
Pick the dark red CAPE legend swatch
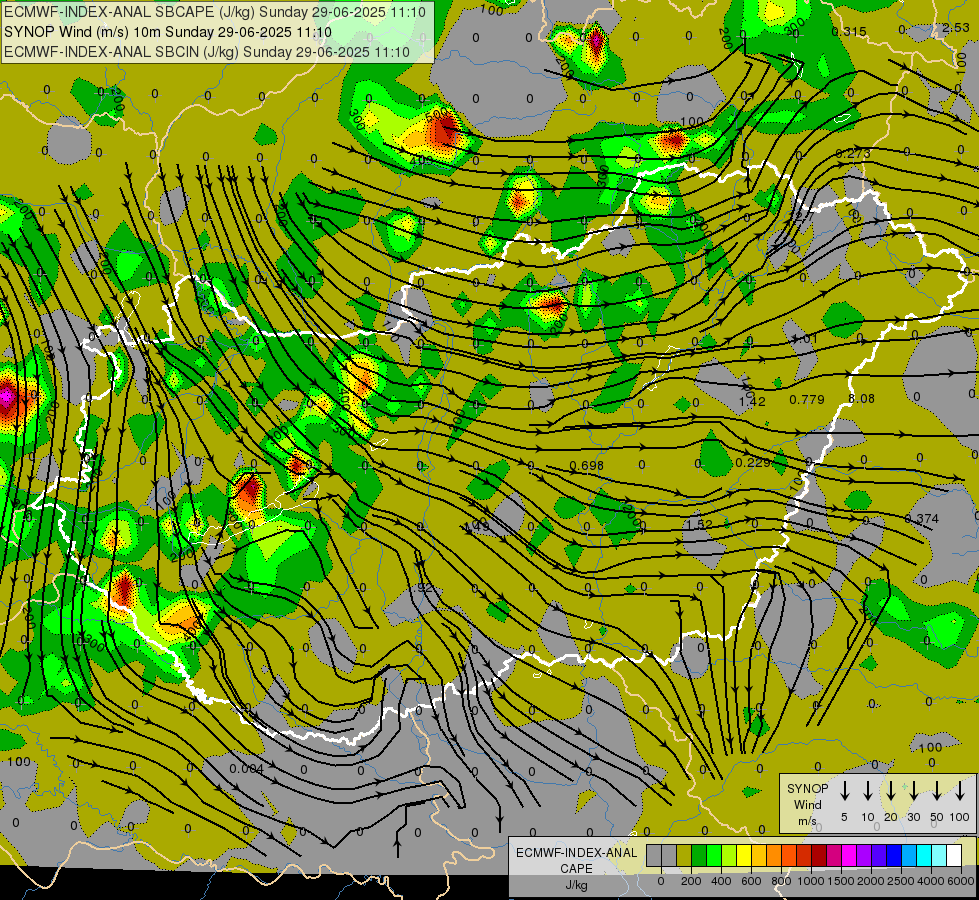click(x=819, y=855)
